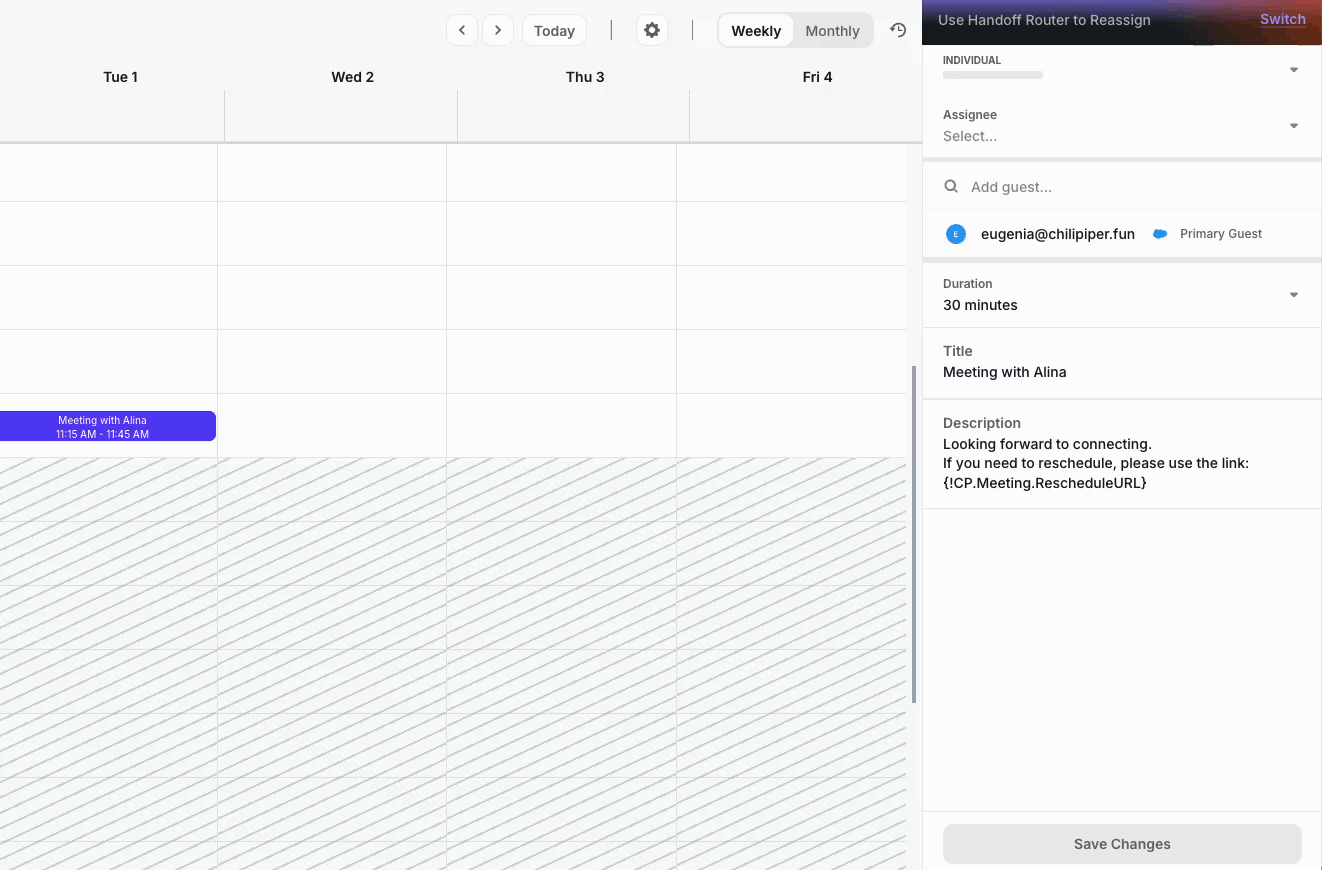This screenshot has width=1322, height=870.
Task: Open the Duration 30 minutes dropdown
Action: (1120, 295)
